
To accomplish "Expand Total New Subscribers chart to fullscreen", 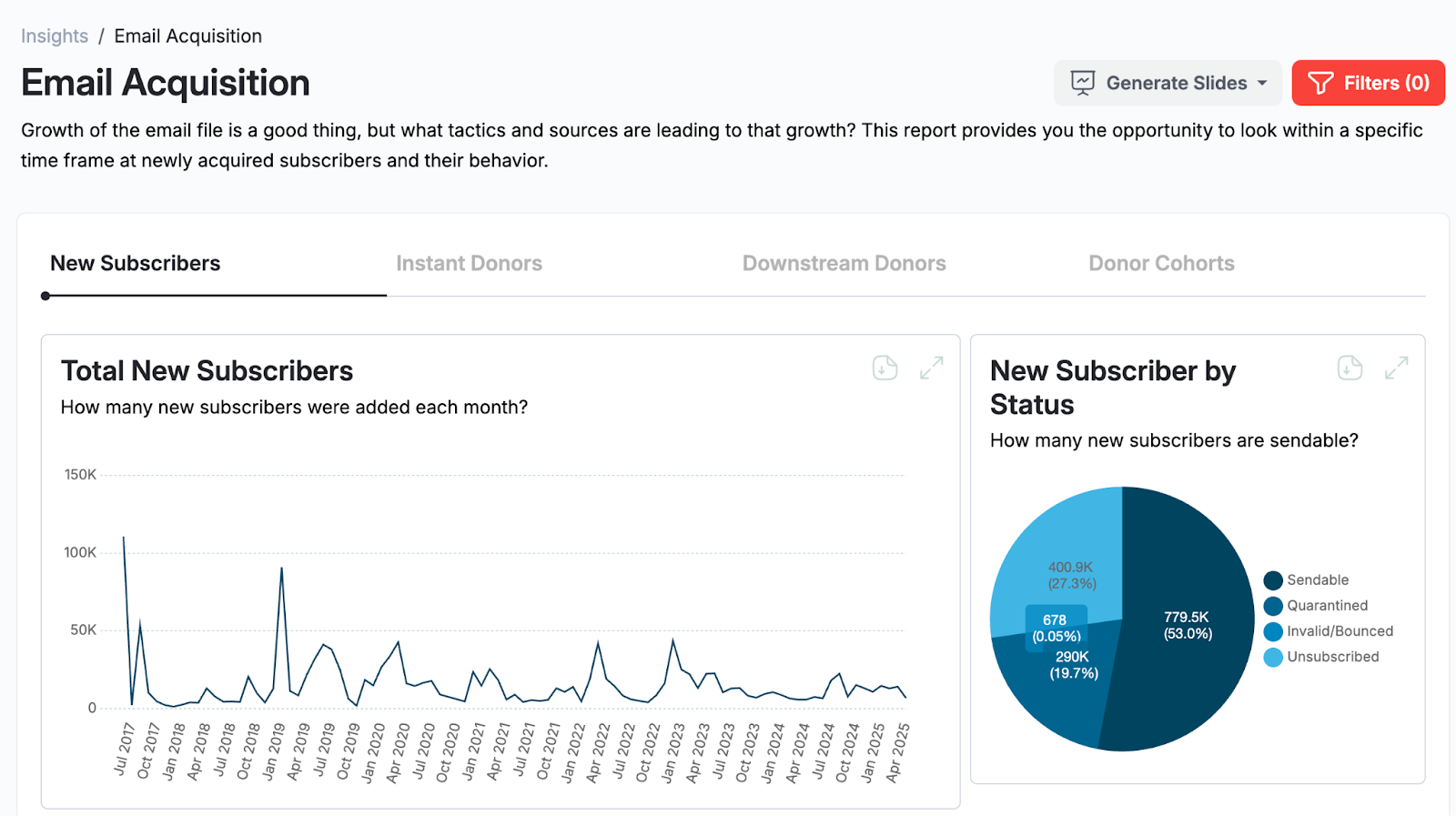I will click(931, 368).
